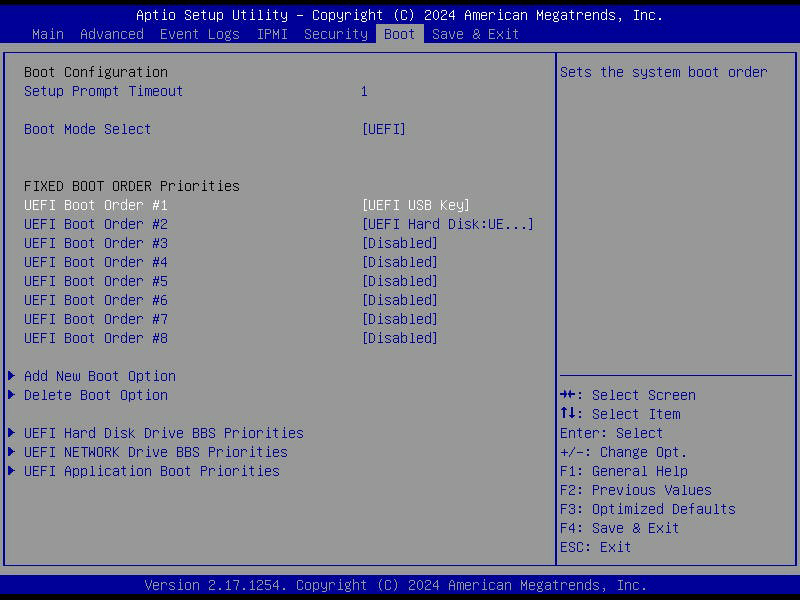Screen dimensions: 800x600
Task: Open the Main tab
Action: 47,34
